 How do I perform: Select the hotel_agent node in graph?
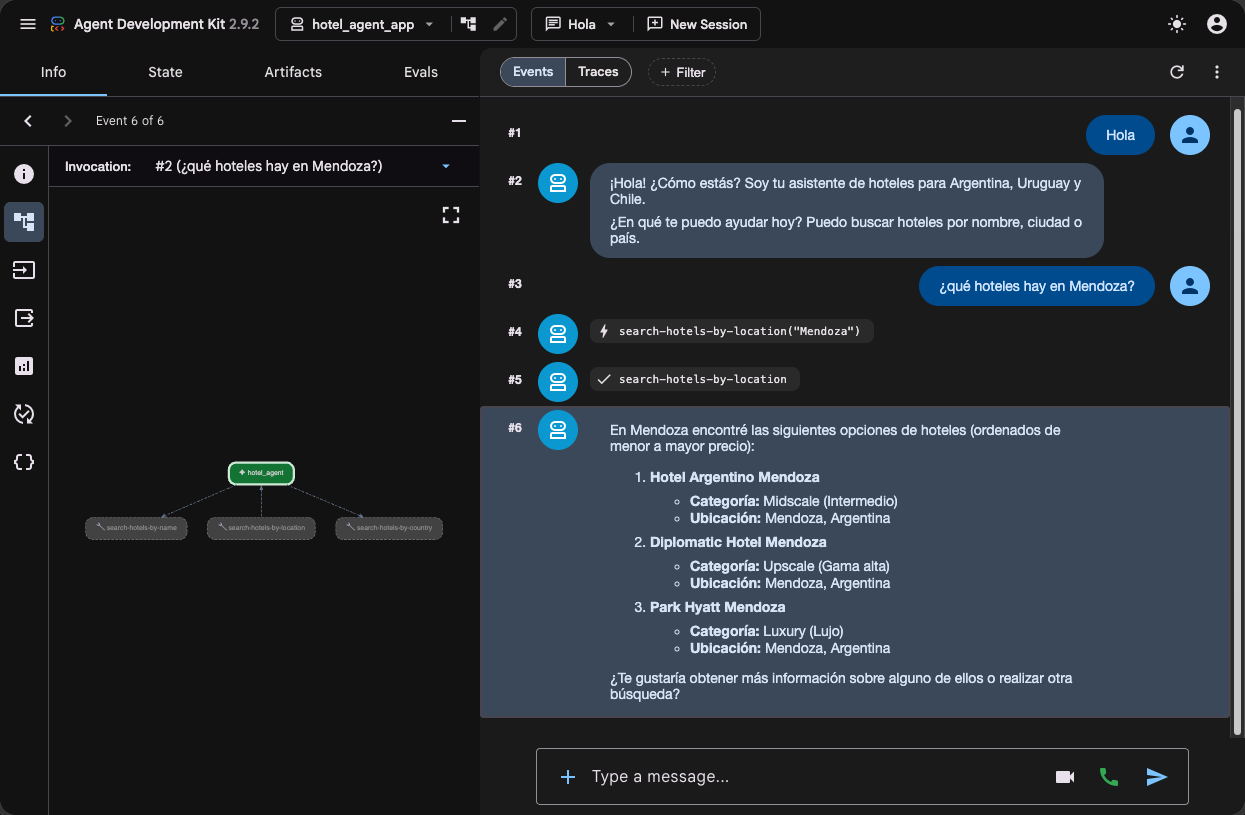(261, 473)
